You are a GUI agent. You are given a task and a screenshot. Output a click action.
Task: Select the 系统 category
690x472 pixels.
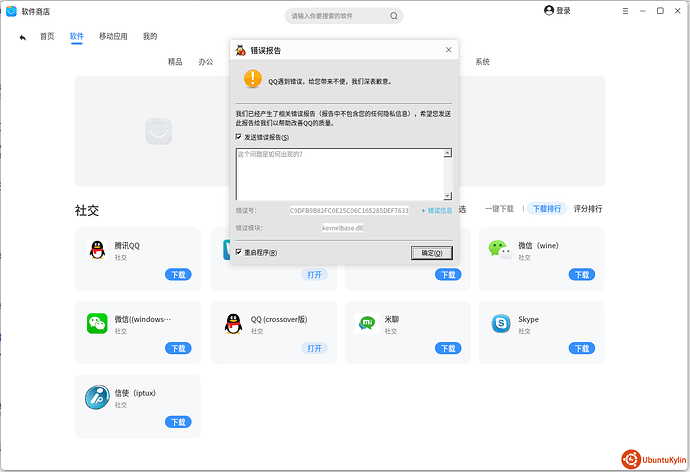pos(483,62)
